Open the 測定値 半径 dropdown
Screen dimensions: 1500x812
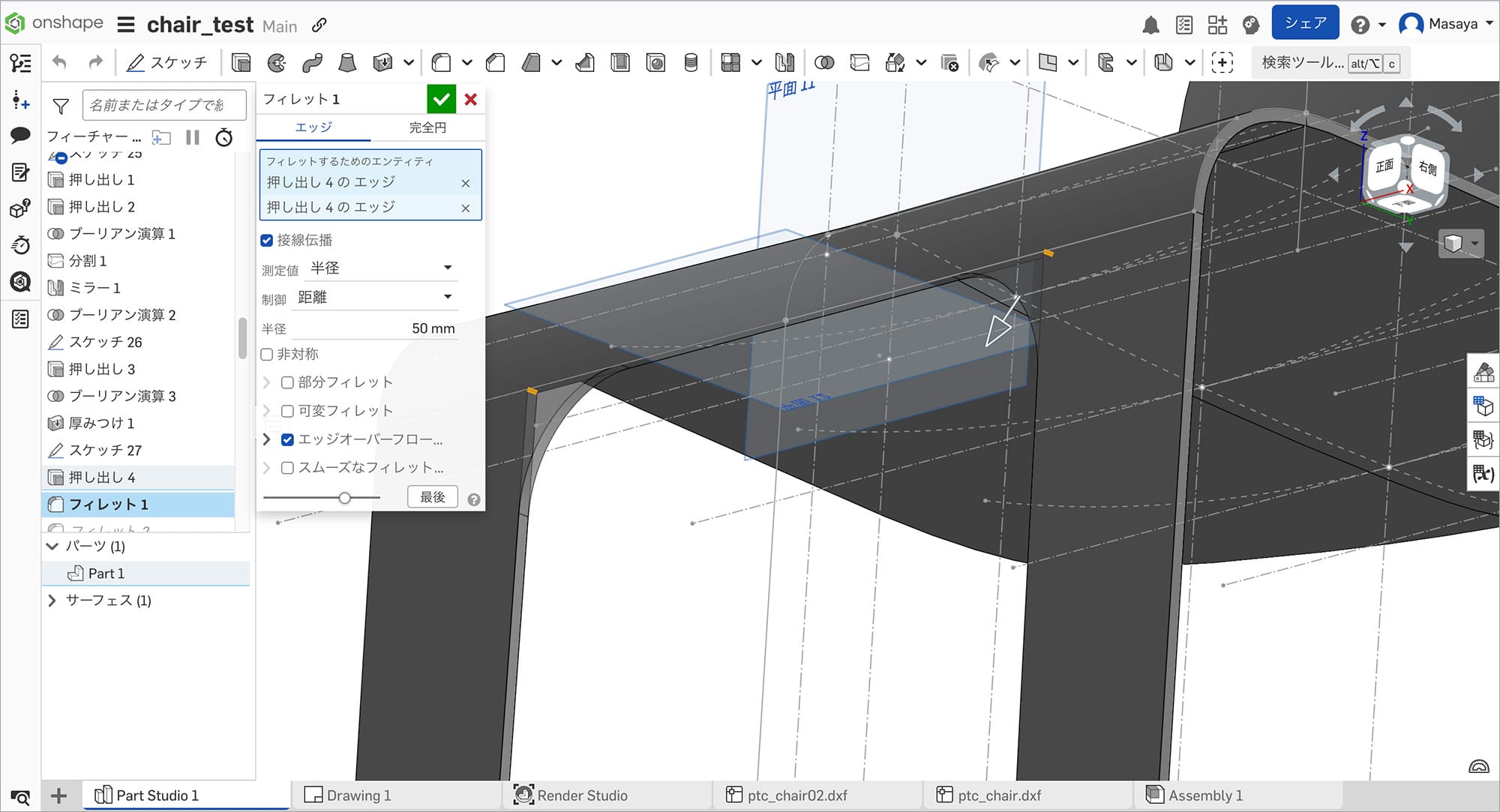click(x=381, y=268)
